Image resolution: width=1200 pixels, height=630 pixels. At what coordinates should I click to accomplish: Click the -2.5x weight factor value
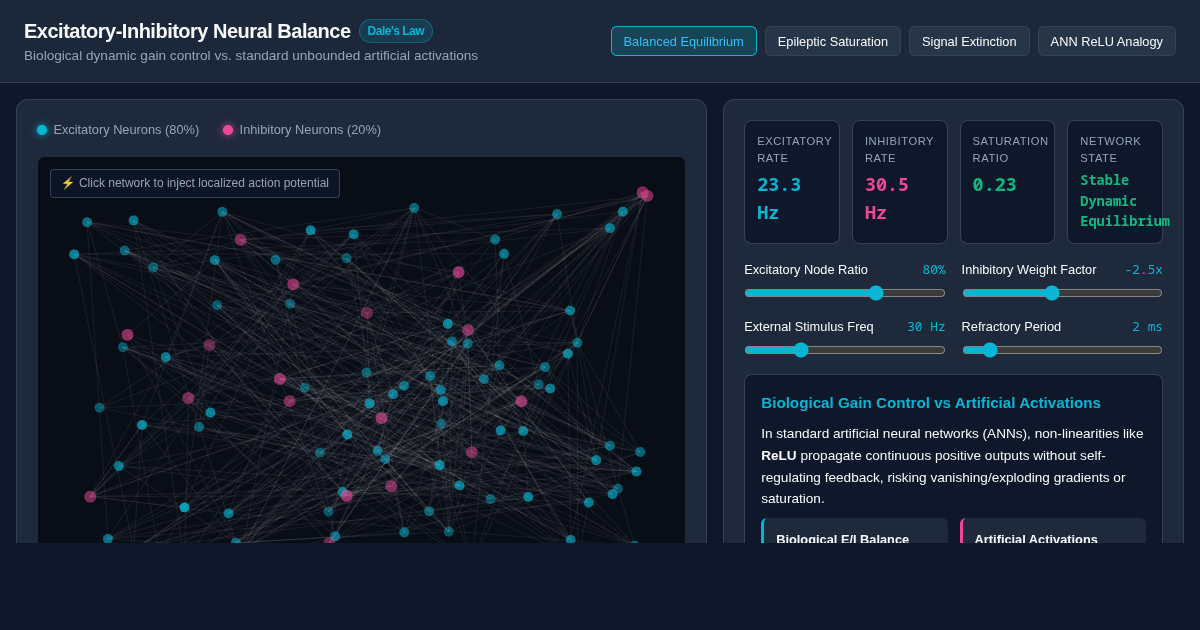(1143, 270)
